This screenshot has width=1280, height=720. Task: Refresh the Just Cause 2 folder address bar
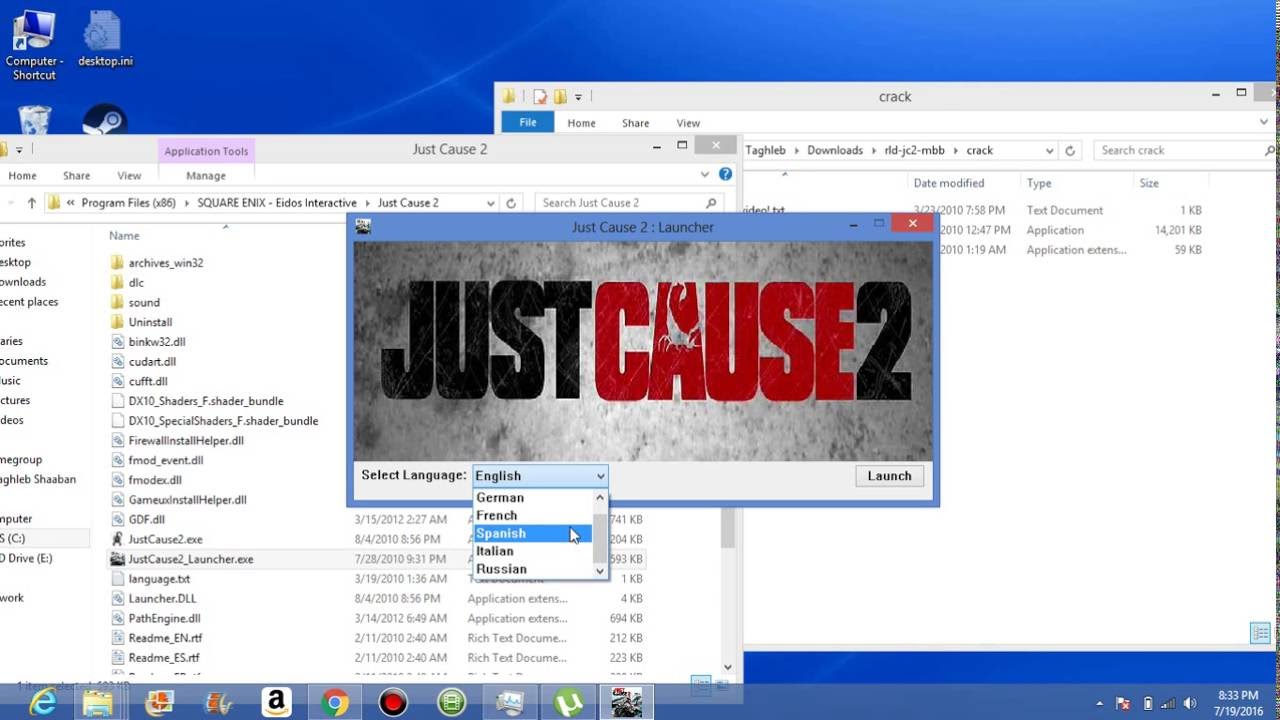pyautogui.click(x=511, y=203)
